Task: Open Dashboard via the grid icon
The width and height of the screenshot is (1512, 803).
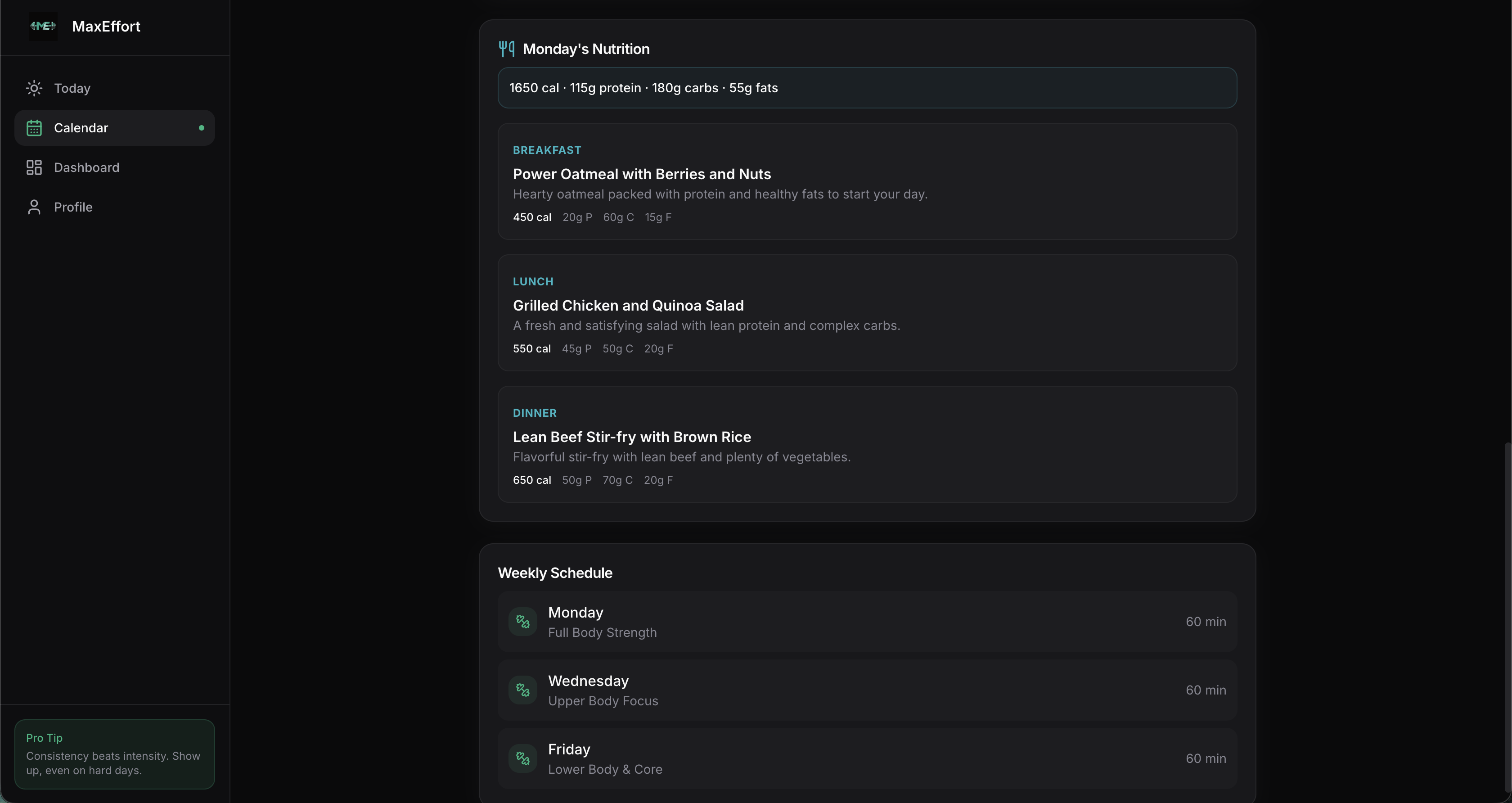Action: [x=34, y=167]
